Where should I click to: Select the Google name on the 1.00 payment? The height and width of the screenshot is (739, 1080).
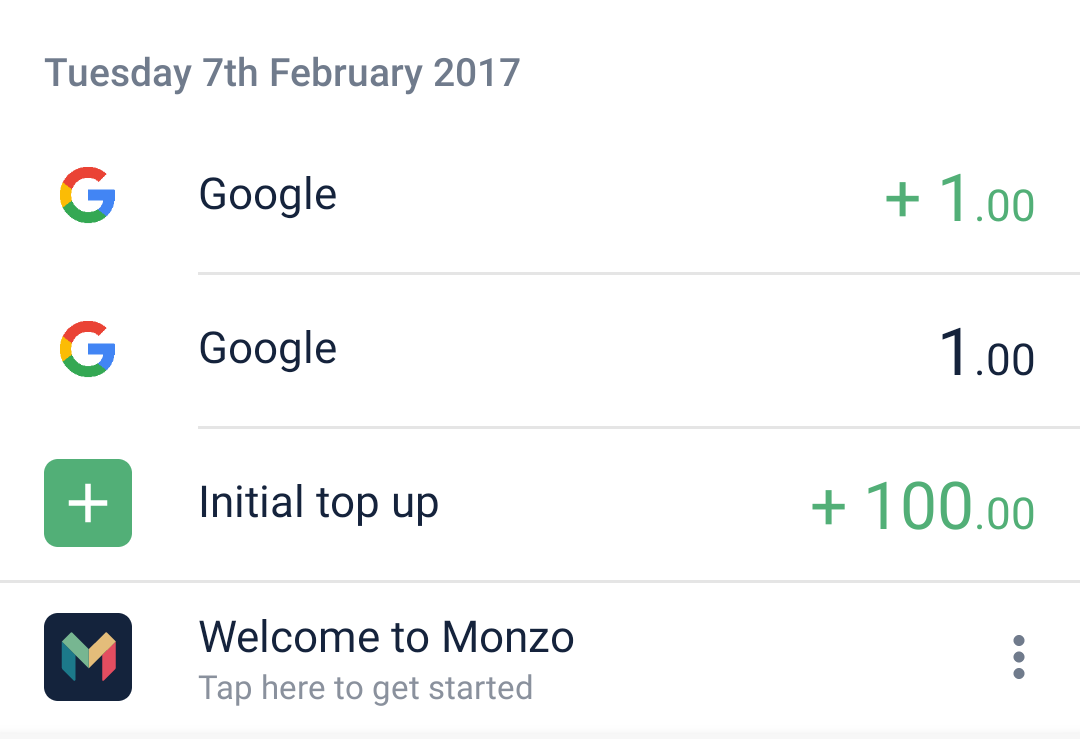268,348
